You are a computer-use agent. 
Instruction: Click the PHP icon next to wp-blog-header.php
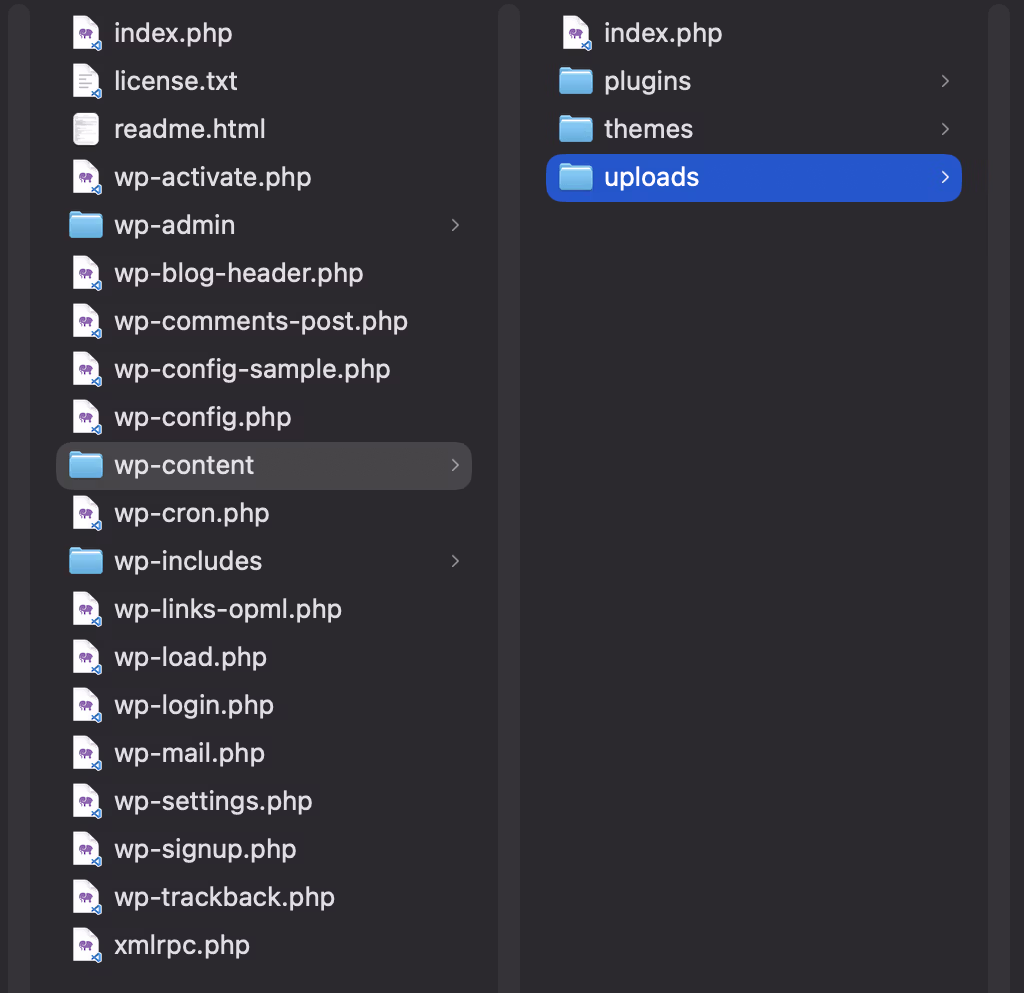[86, 274]
